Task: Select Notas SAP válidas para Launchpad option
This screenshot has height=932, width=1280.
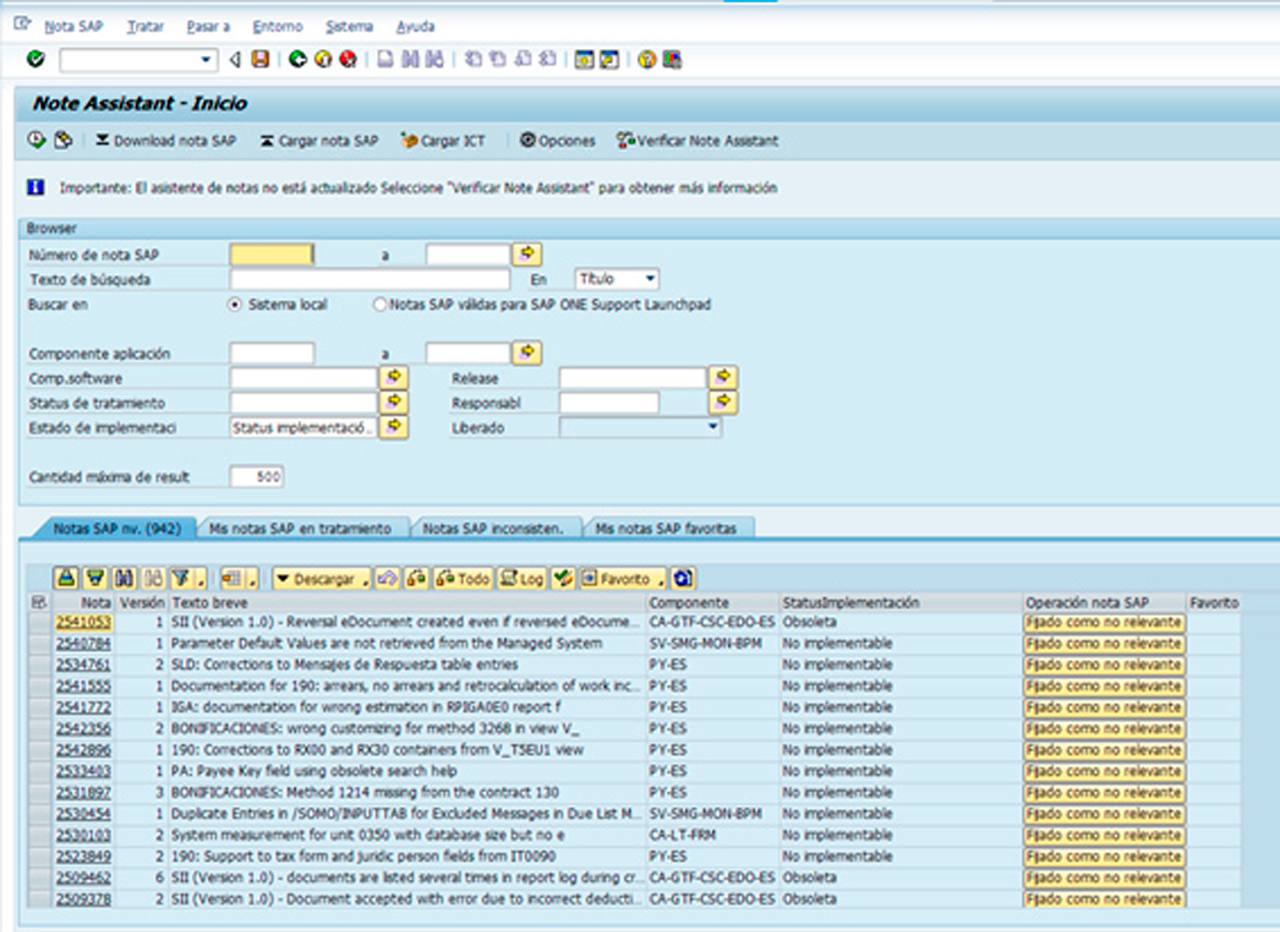Action: pyautogui.click(x=380, y=305)
